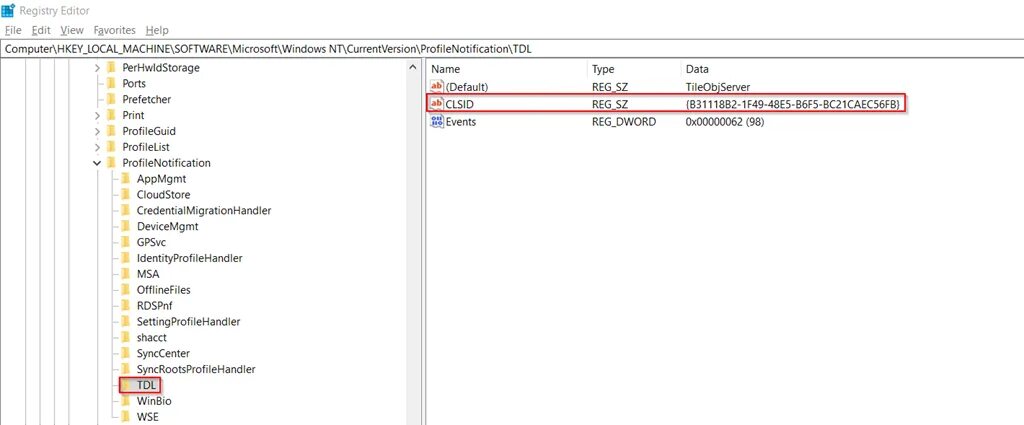Click the WSE folder icon
Image resolution: width=1024 pixels, height=425 pixels.
click(126, 417)
